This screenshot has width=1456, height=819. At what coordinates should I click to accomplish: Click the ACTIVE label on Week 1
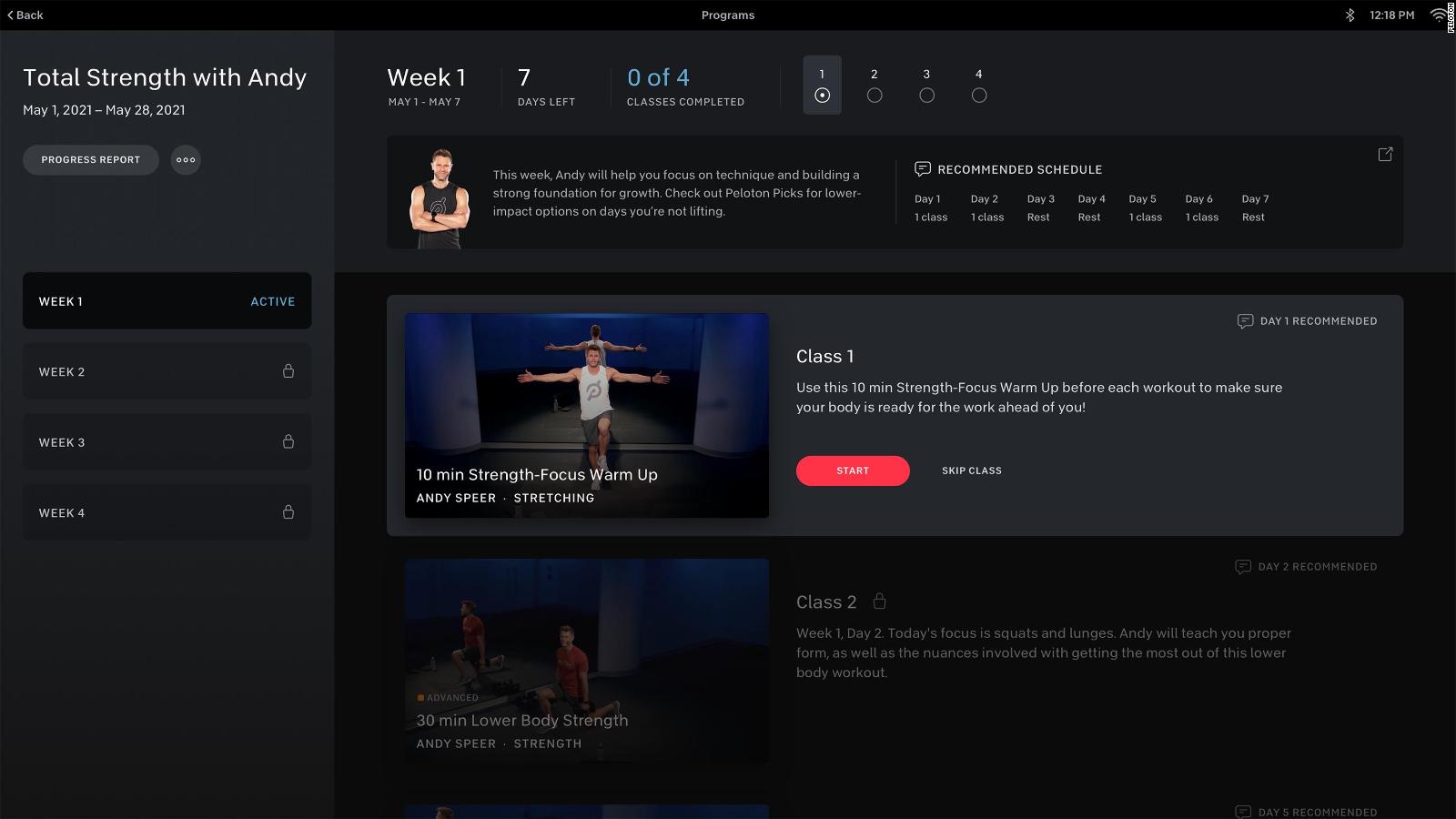click(273, 301)
